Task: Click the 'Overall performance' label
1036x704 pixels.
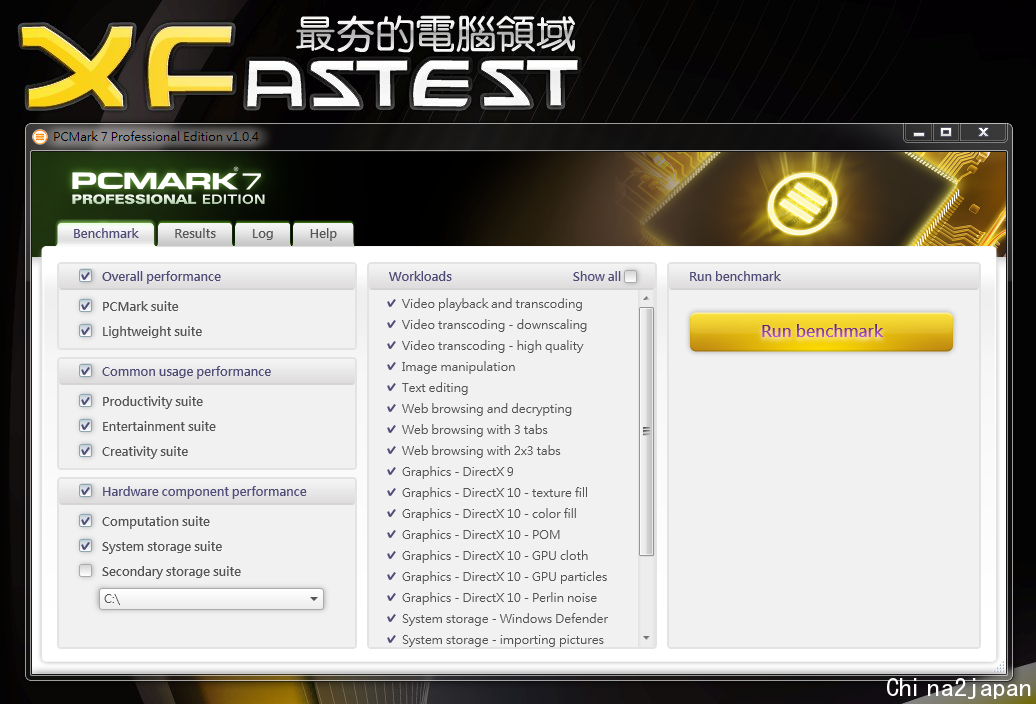Action: point(161,277)
